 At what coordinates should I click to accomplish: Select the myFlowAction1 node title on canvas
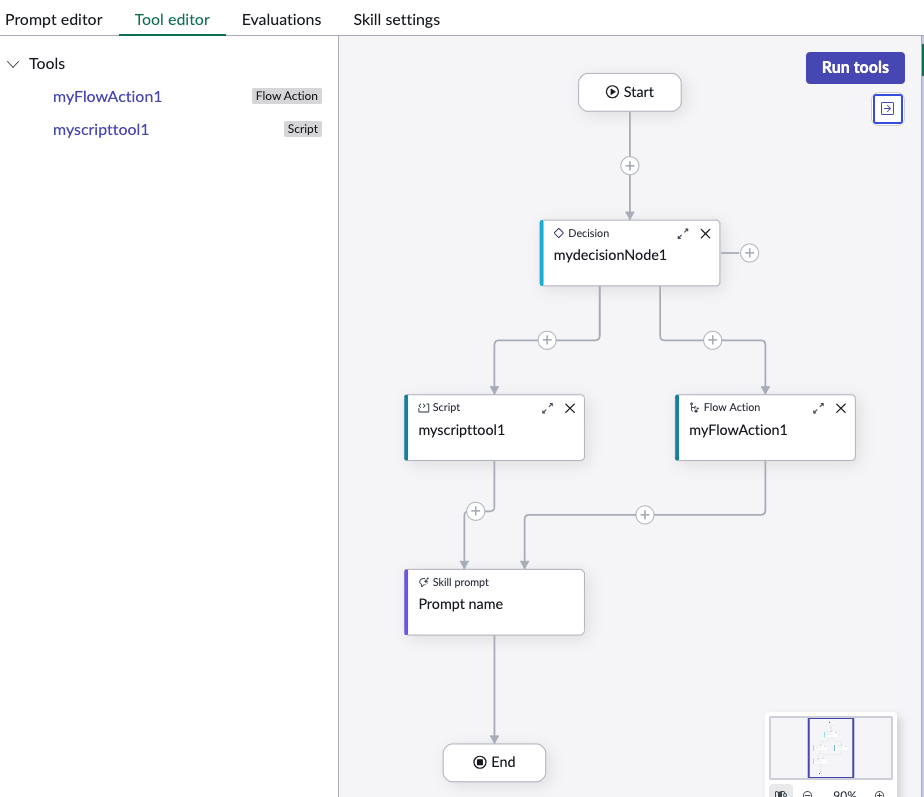(738, 430)
